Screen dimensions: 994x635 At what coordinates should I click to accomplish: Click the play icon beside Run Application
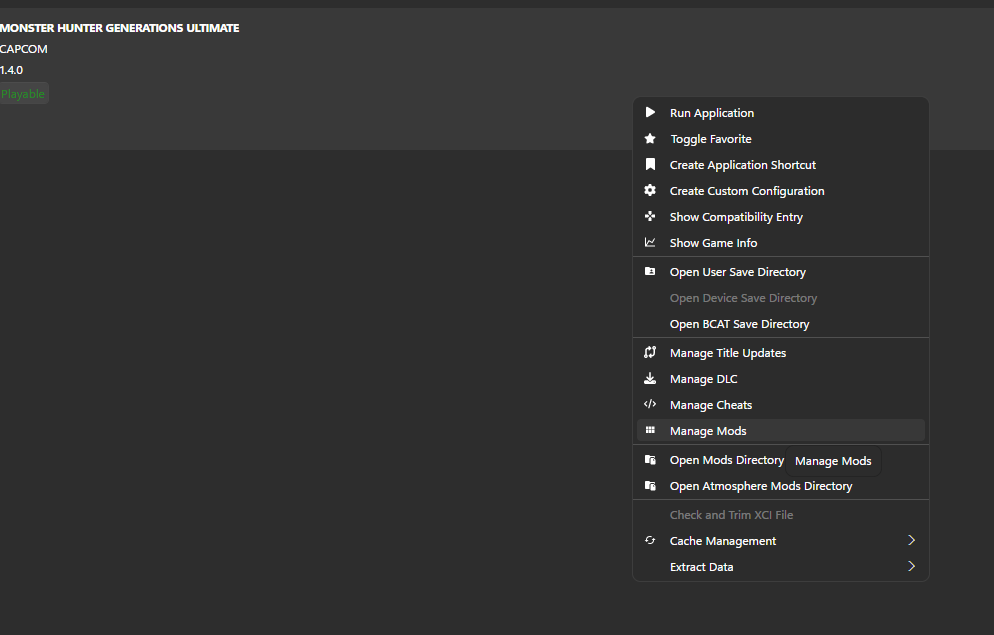pos(650,112)
